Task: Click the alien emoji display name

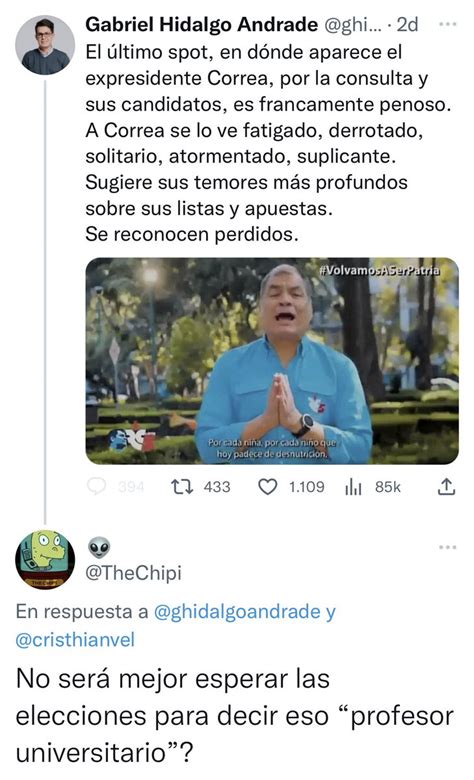Action: [99, 548]
